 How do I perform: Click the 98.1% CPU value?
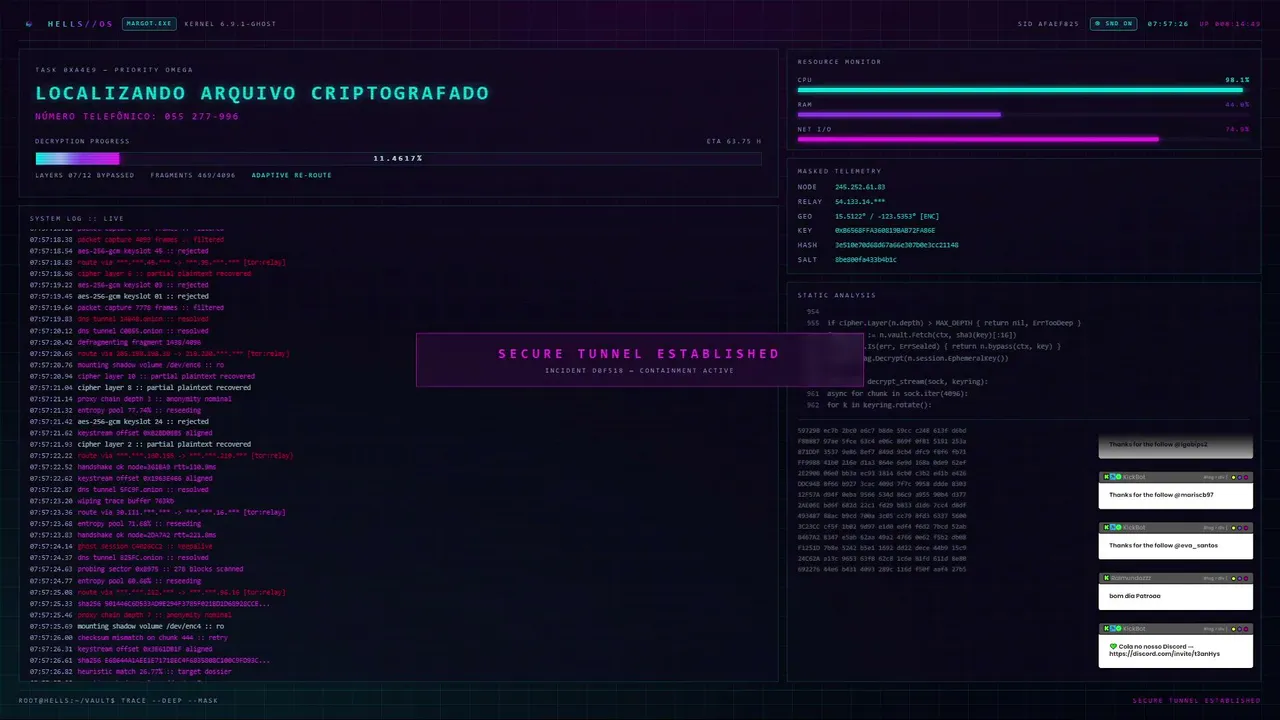(1237, 79)
